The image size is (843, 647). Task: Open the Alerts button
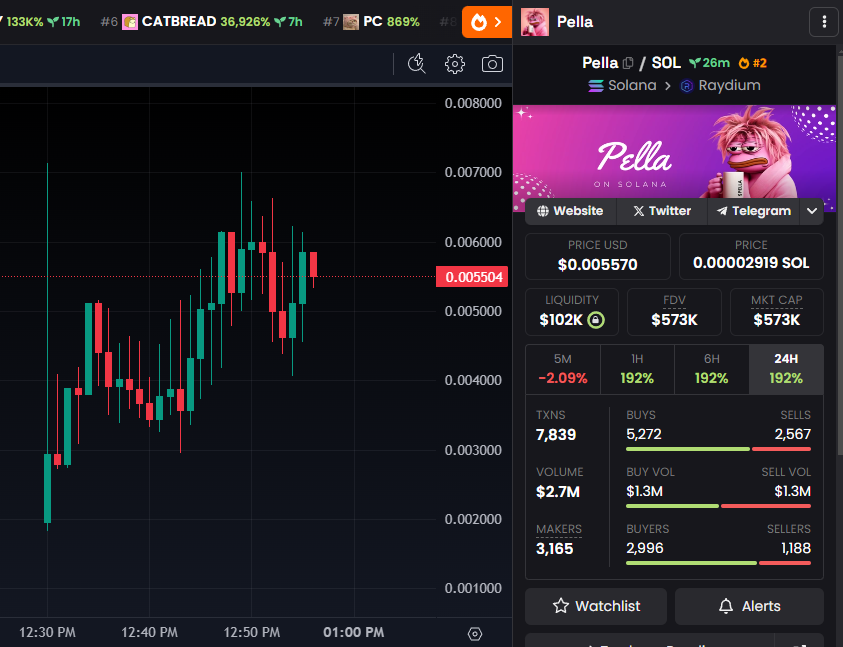(749, 606)
